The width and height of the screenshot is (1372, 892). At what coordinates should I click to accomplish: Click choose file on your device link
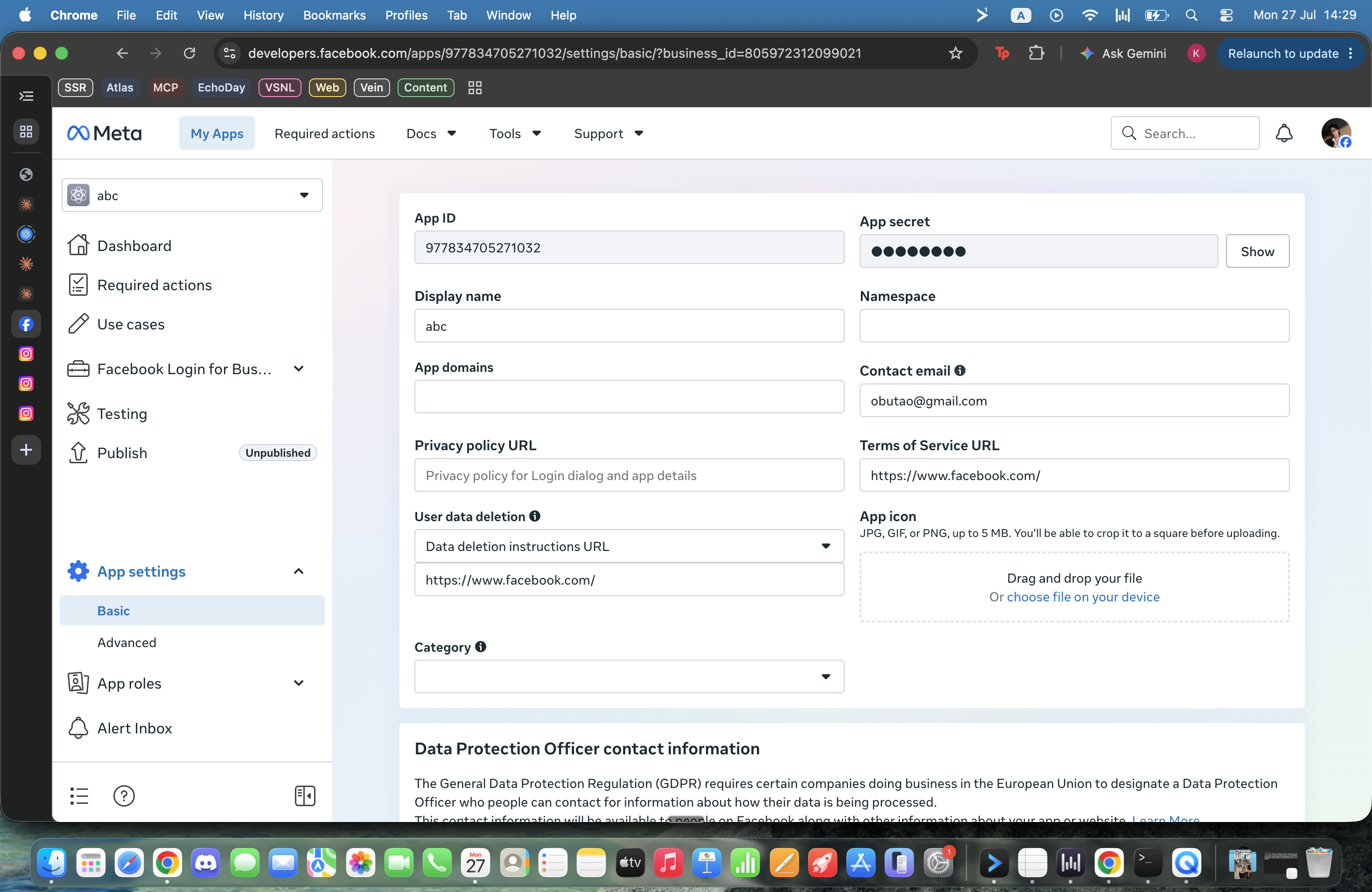[x=1083, y=597]
